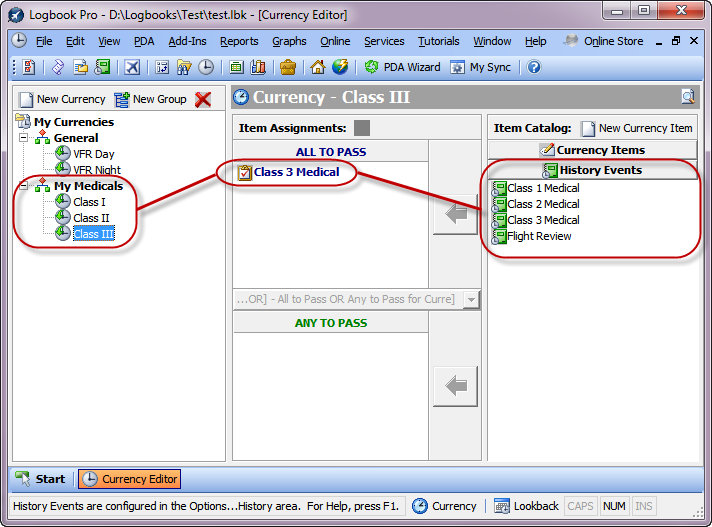The width and height of the screenshot is (712, 527).
Task: Click New Currency button
Action: tap(62, 99)
